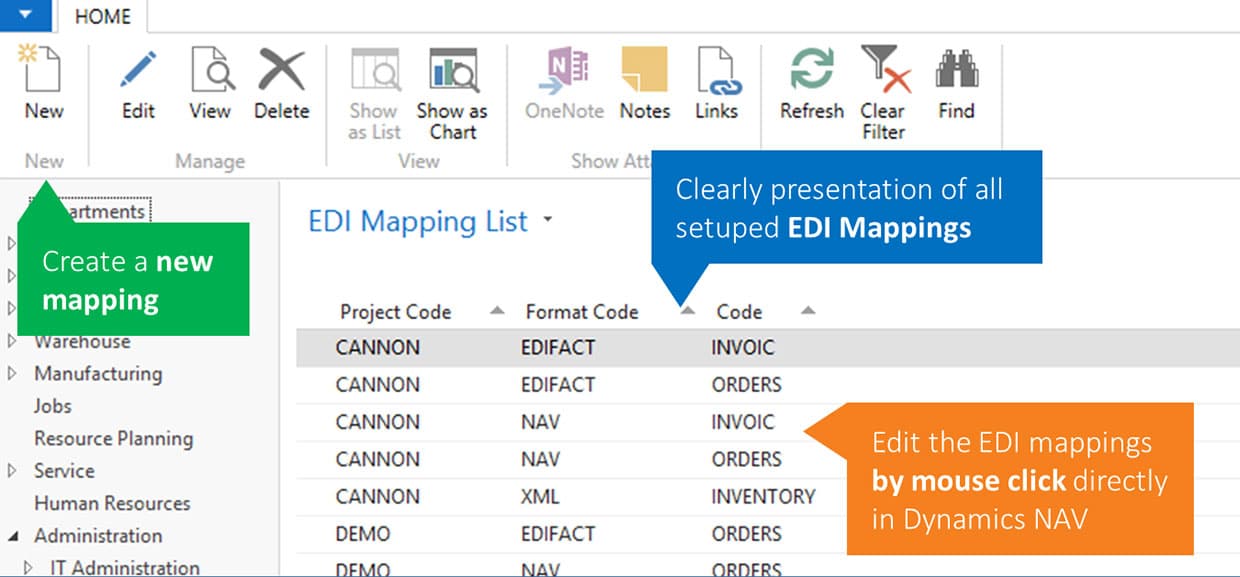1240x577 pixels.
Task: Expand the IT Administration tree node
Action: 28,567
